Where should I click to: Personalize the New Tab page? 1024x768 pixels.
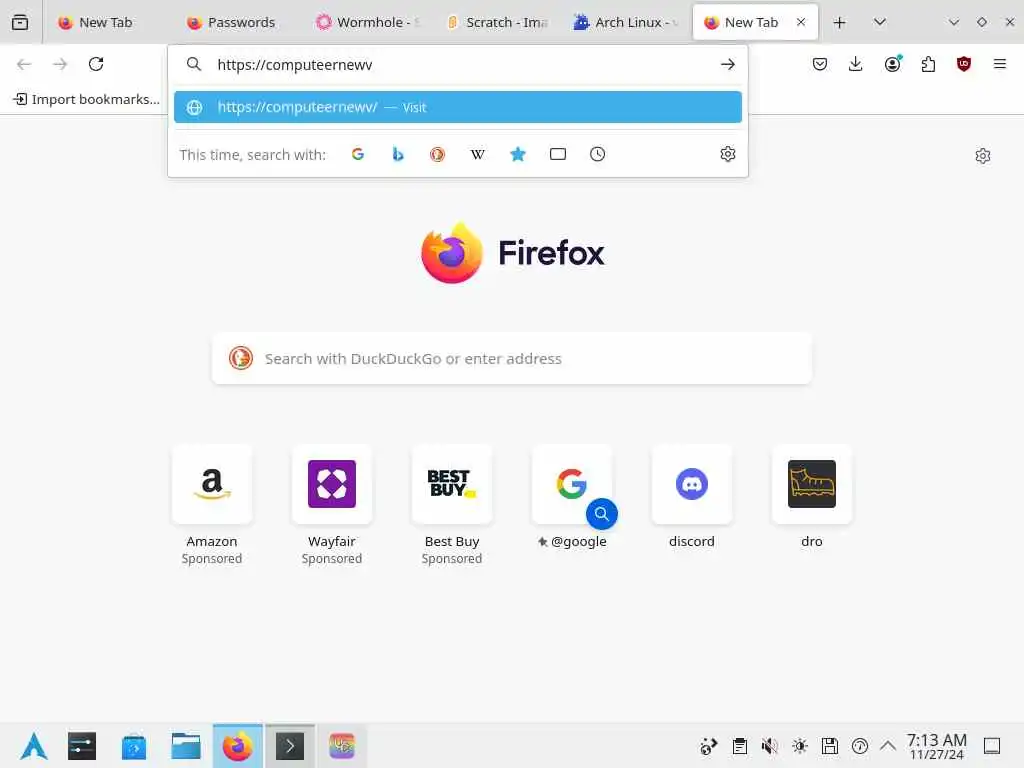983,155
